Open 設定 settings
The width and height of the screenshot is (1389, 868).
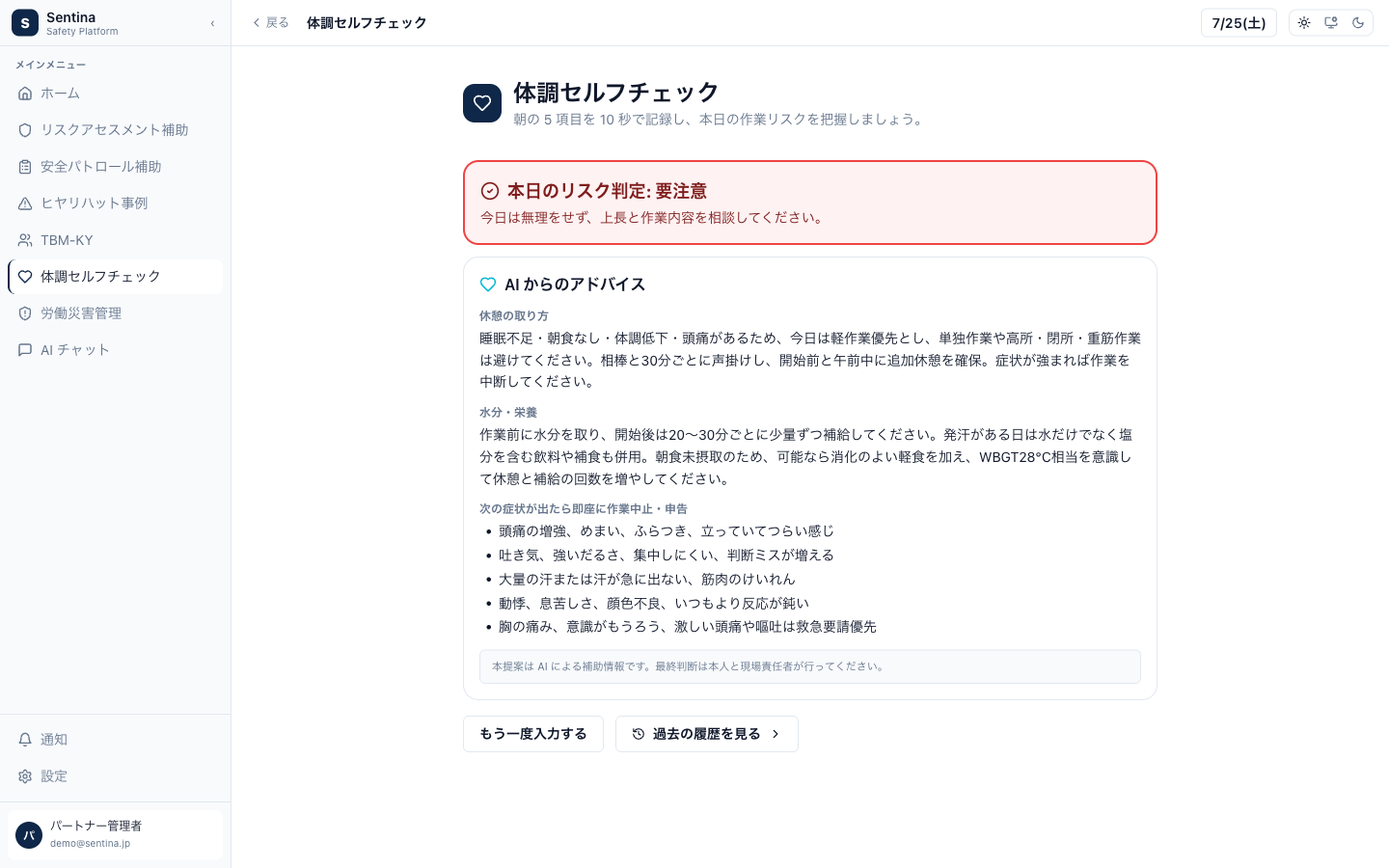[x=115, y=776]
